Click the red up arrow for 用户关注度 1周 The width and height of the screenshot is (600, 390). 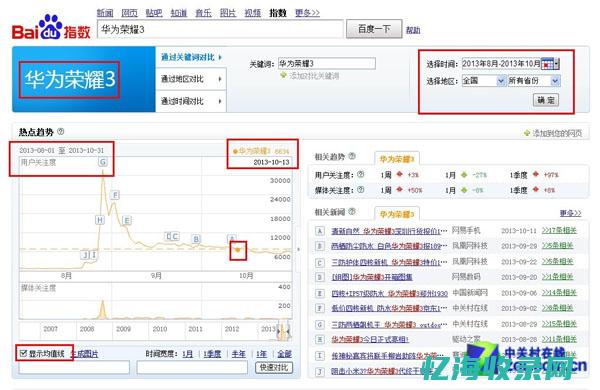399,175
